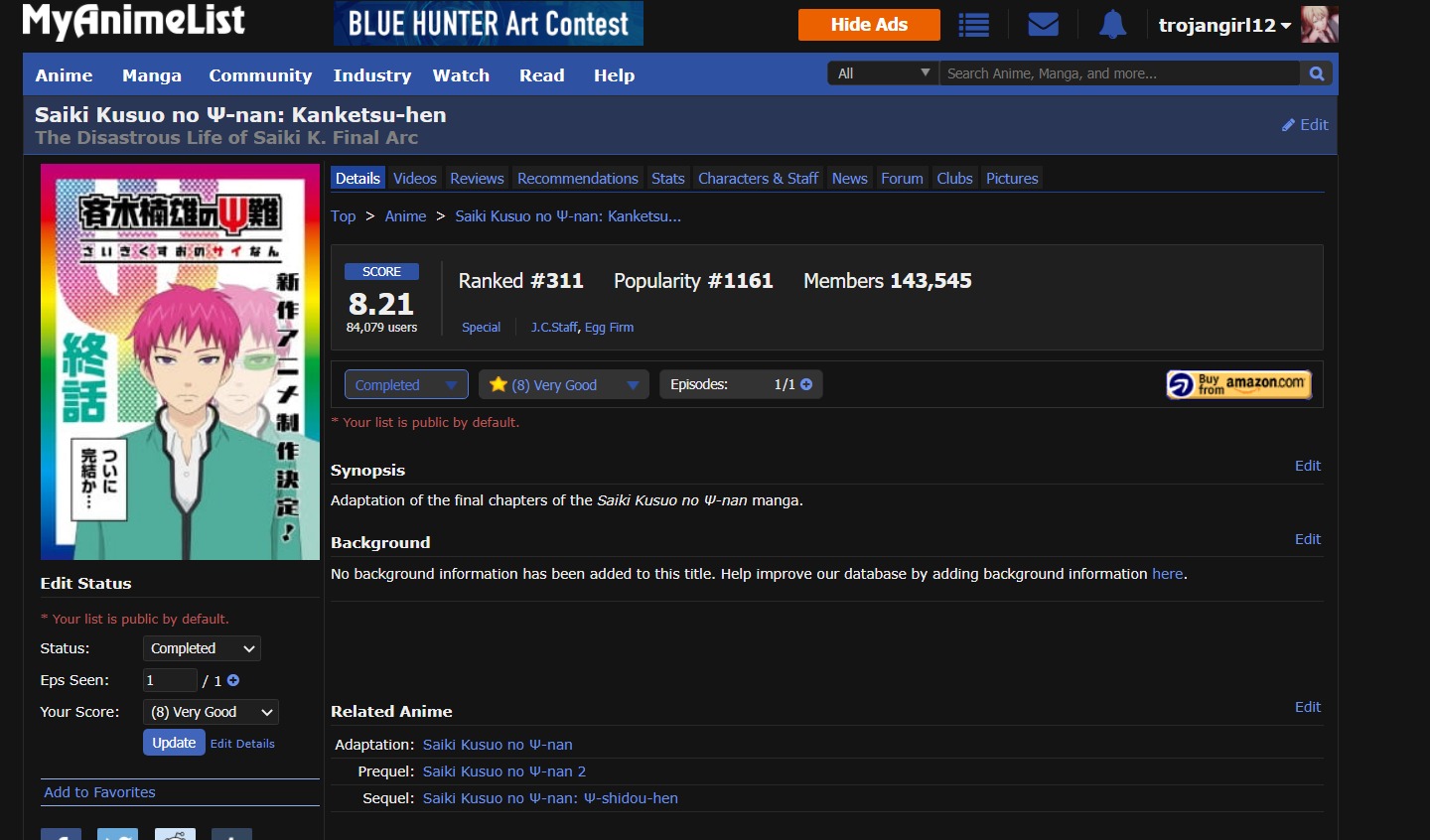The height and width of the screenshot is (840, 1430).
Task: Click the Update button
Action: point(174,743)
